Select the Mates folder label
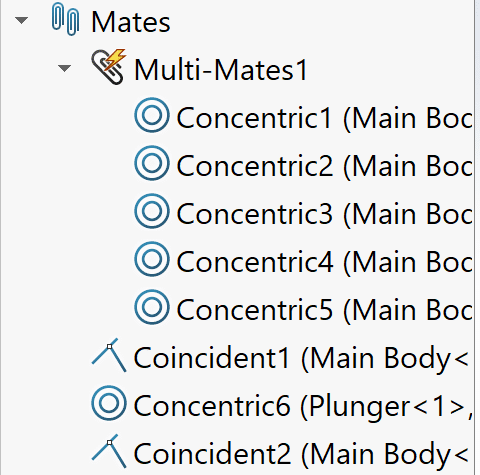Screen dimensions: 480x475 [x=131, y=22]
